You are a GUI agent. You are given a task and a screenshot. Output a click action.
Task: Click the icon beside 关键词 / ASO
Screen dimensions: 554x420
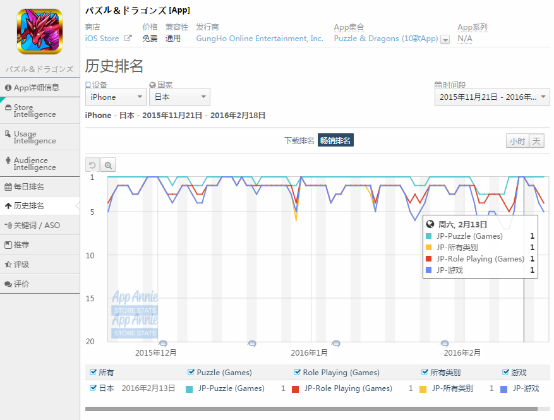click(x=8, y=225)
